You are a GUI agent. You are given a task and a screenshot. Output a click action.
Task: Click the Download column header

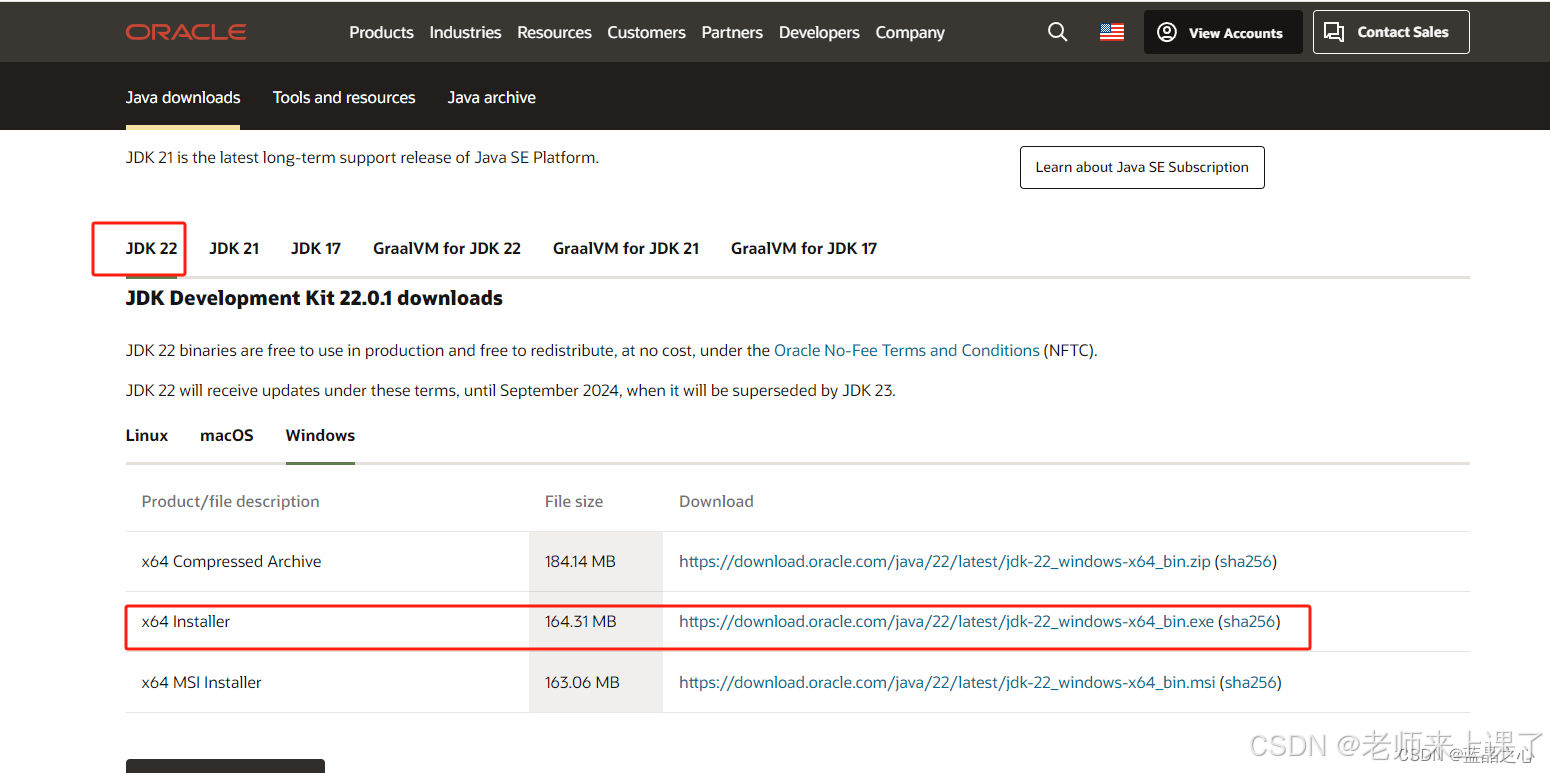(x=716, y=501)
